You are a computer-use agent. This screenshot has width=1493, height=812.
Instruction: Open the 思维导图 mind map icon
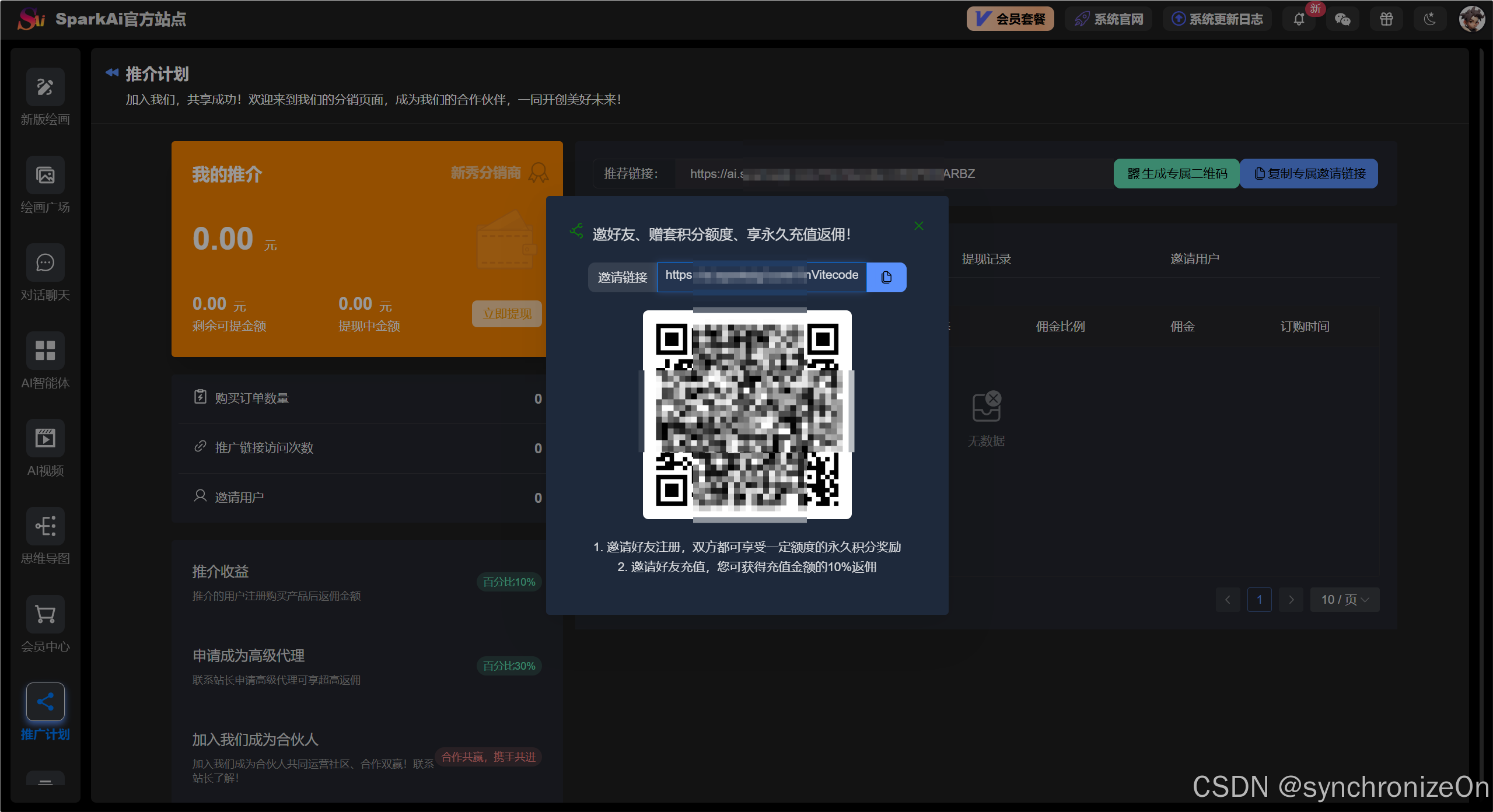pyautogui.click(x=45, y=526)
